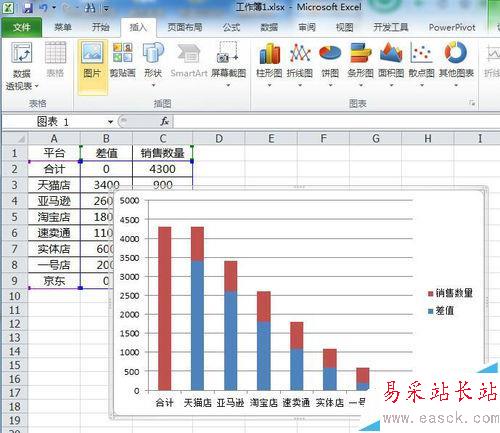Select column D header
The height and width of the screenshot is (433, 500).
(219, 138)
